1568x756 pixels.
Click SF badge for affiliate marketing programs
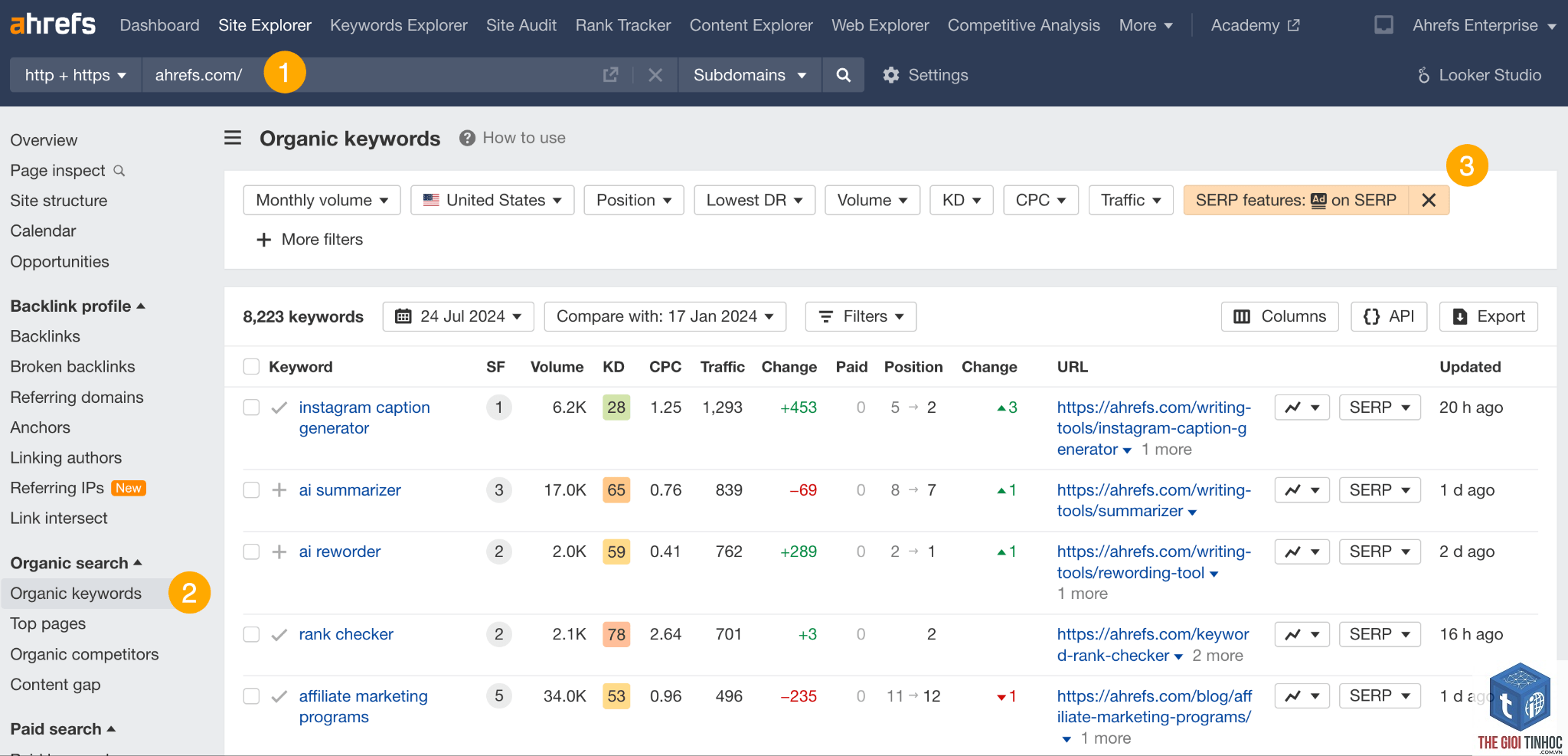[499, 696]
